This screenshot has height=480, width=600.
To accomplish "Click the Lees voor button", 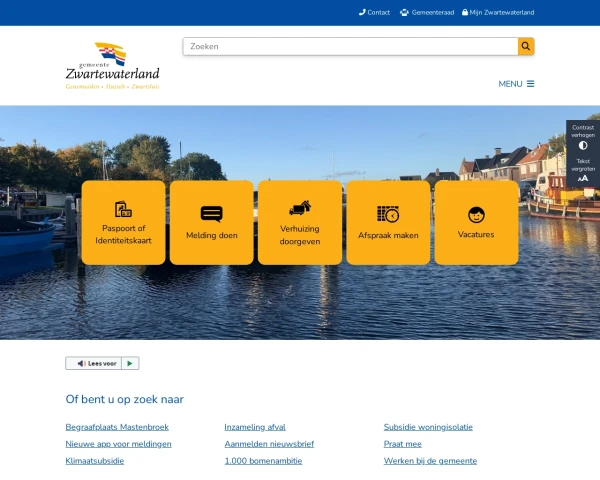I will 94,363.
